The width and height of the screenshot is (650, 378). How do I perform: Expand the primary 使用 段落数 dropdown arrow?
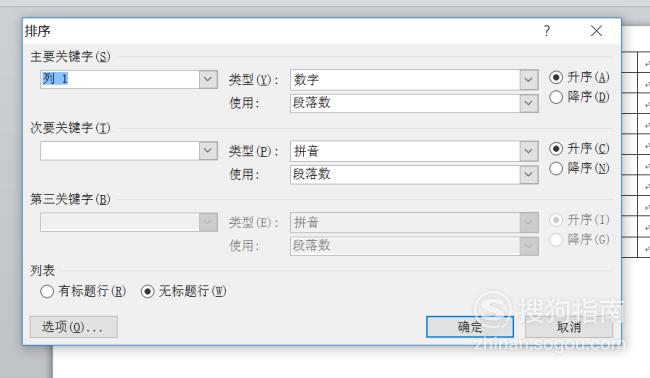coord(529,103)
